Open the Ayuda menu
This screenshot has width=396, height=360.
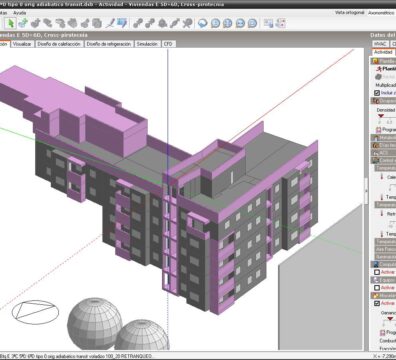pyautogui.click(x=20, y=13)
